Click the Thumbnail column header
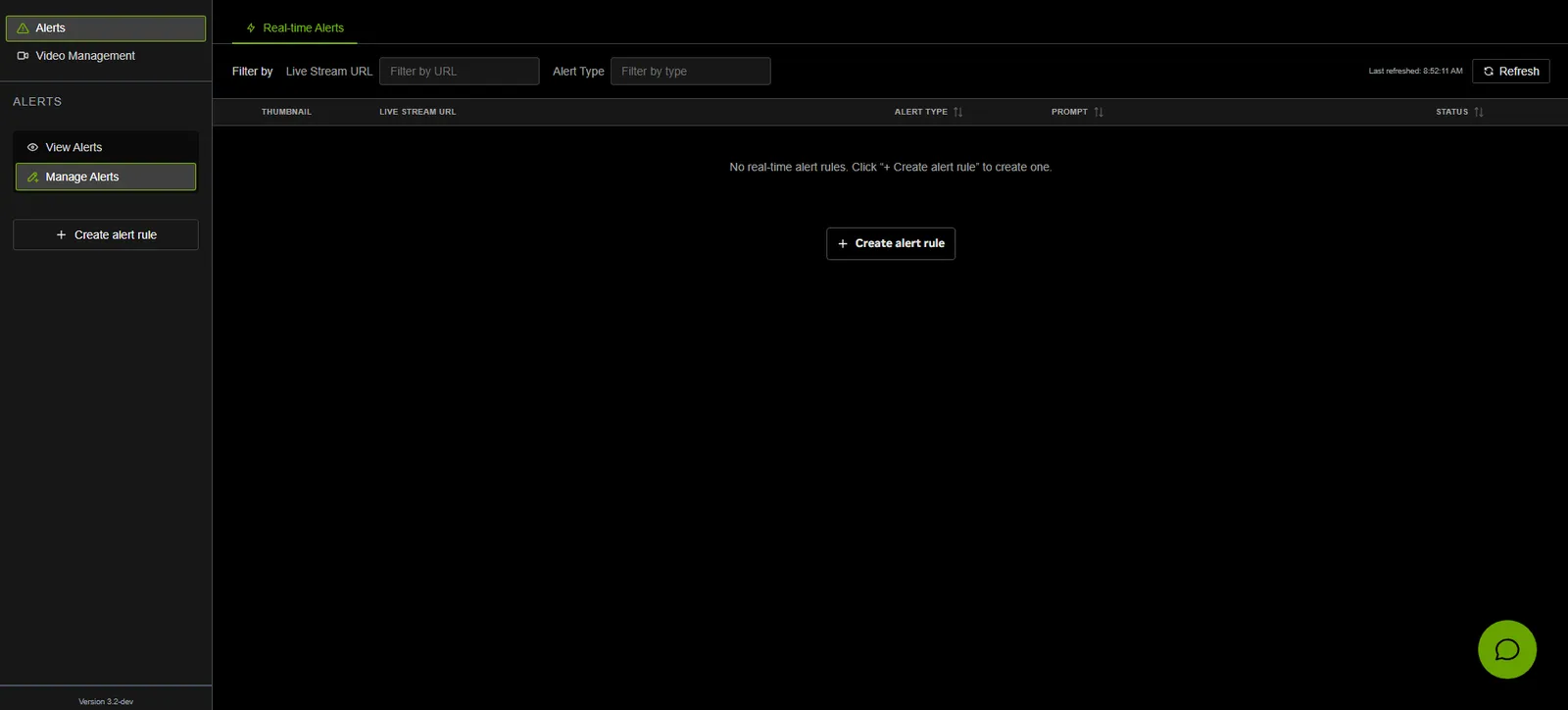Screen dimensions: 1568x710 click(x=286, y=112)
